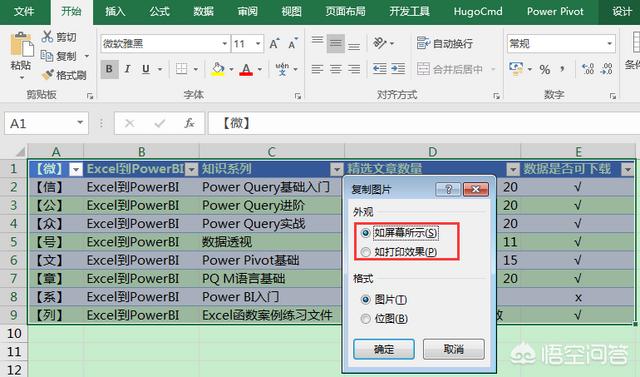Select the 图片(T) format radio

(365, 299)
